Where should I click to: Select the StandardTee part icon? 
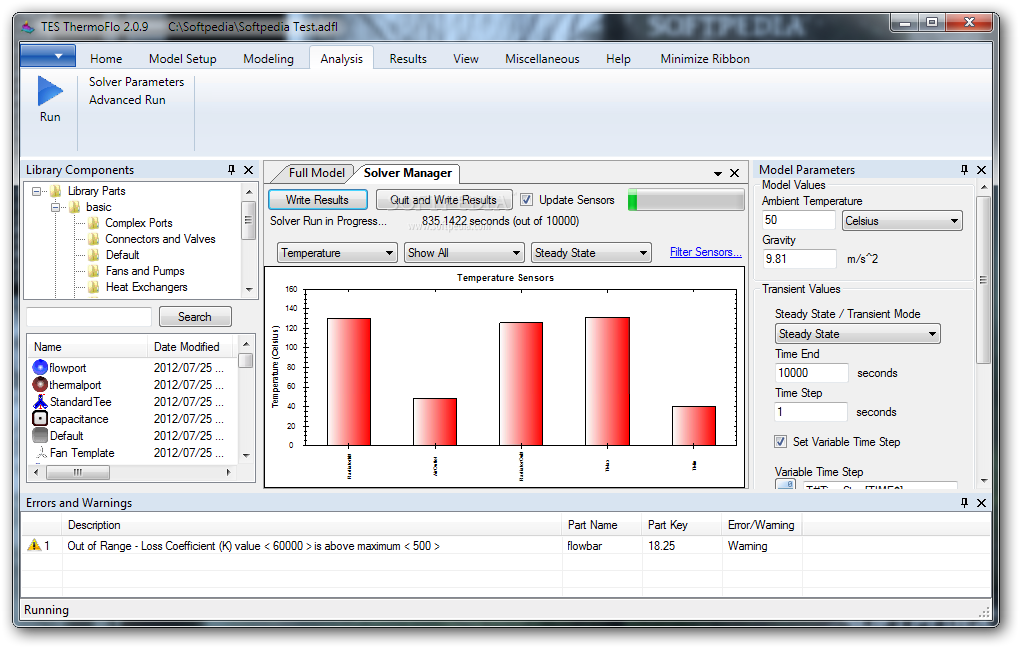pyautogui.click(x=40, y=401)
